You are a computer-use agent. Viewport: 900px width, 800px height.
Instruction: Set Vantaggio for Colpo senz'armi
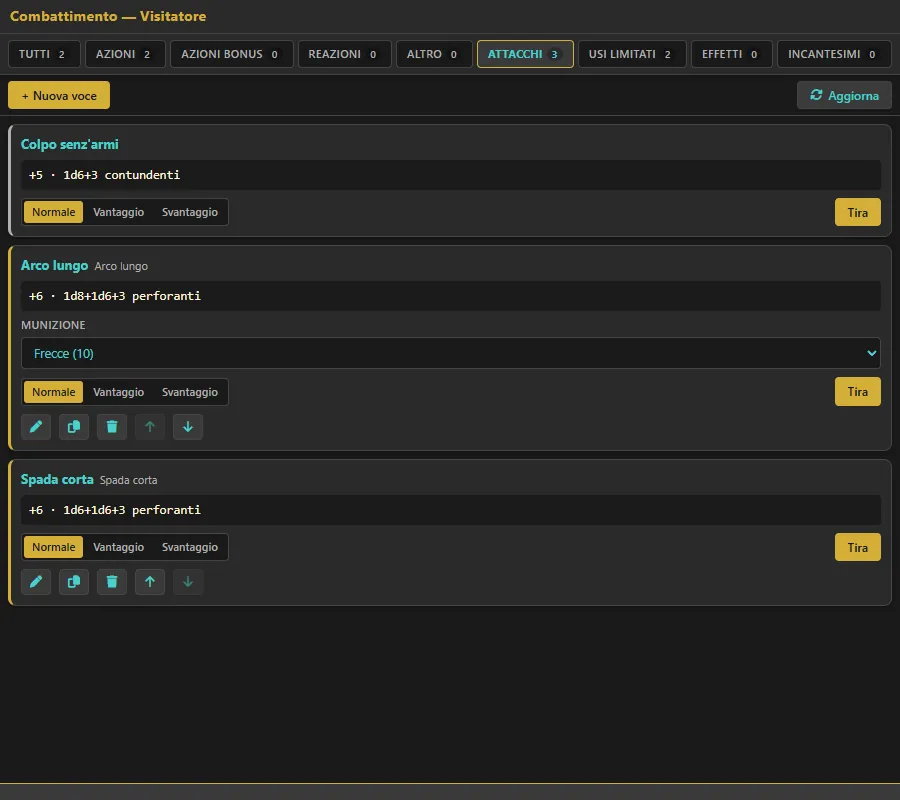point(118,212)
